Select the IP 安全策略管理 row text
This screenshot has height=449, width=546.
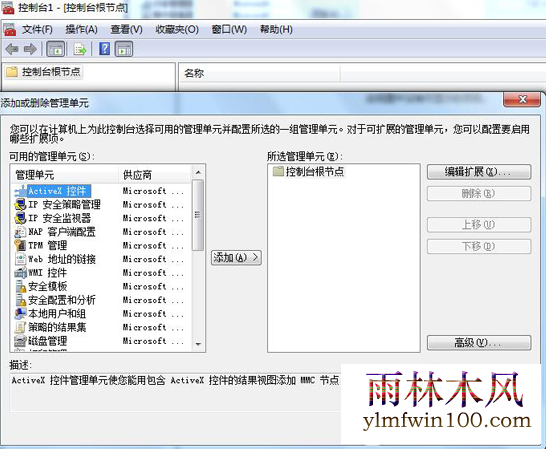tap(64, 204)
